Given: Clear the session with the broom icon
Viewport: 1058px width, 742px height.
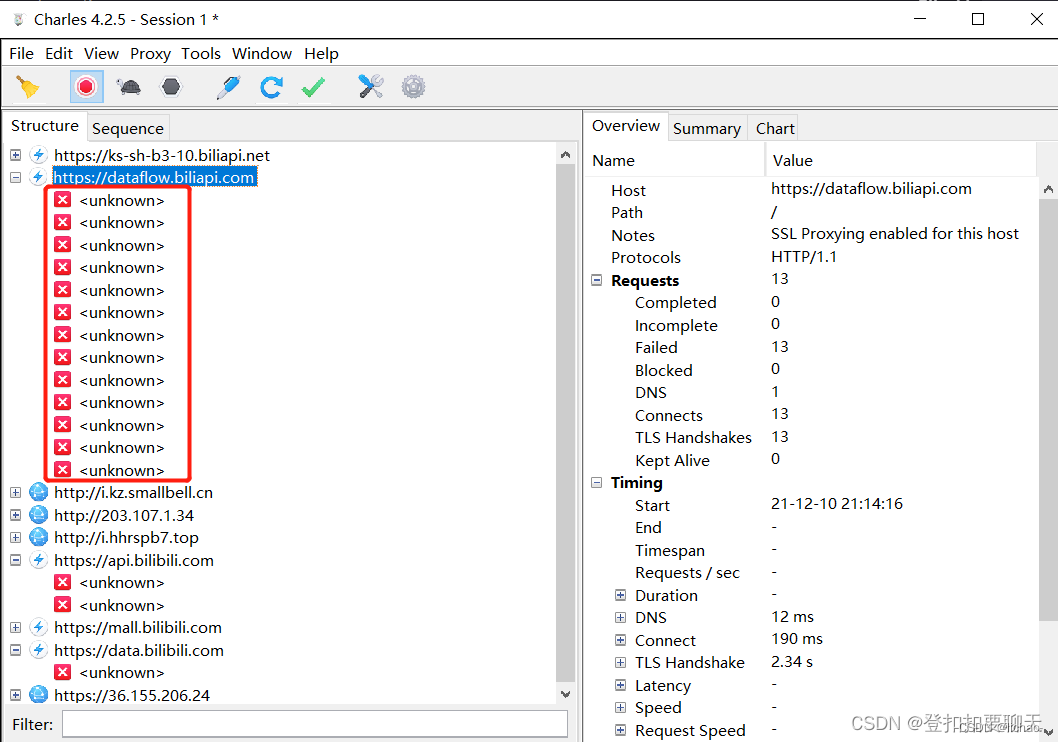Looking at the screenshot, I should tap(28, 87).
